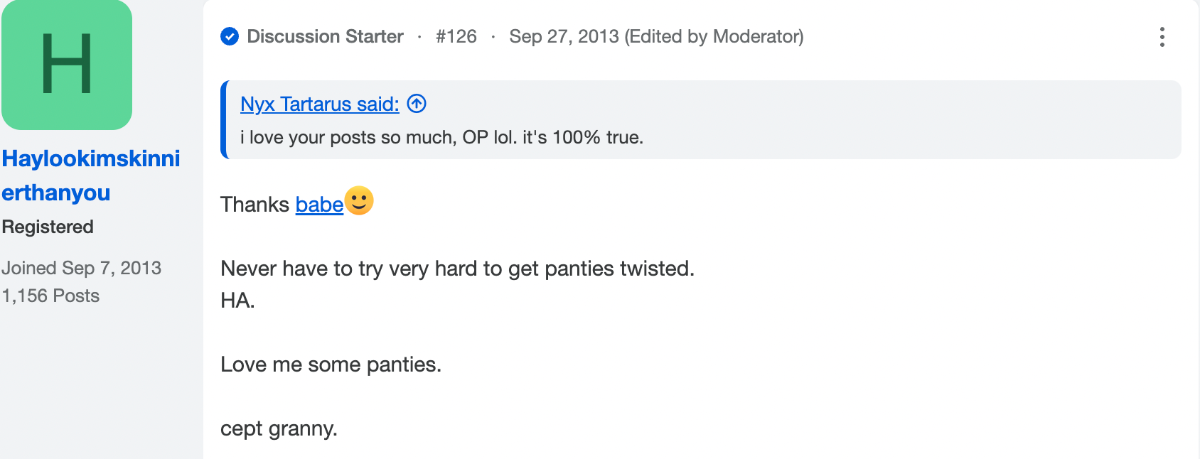Click the line about getting panties twisted
Viewport: 1200px width, 459px height.
coord(457,269)
